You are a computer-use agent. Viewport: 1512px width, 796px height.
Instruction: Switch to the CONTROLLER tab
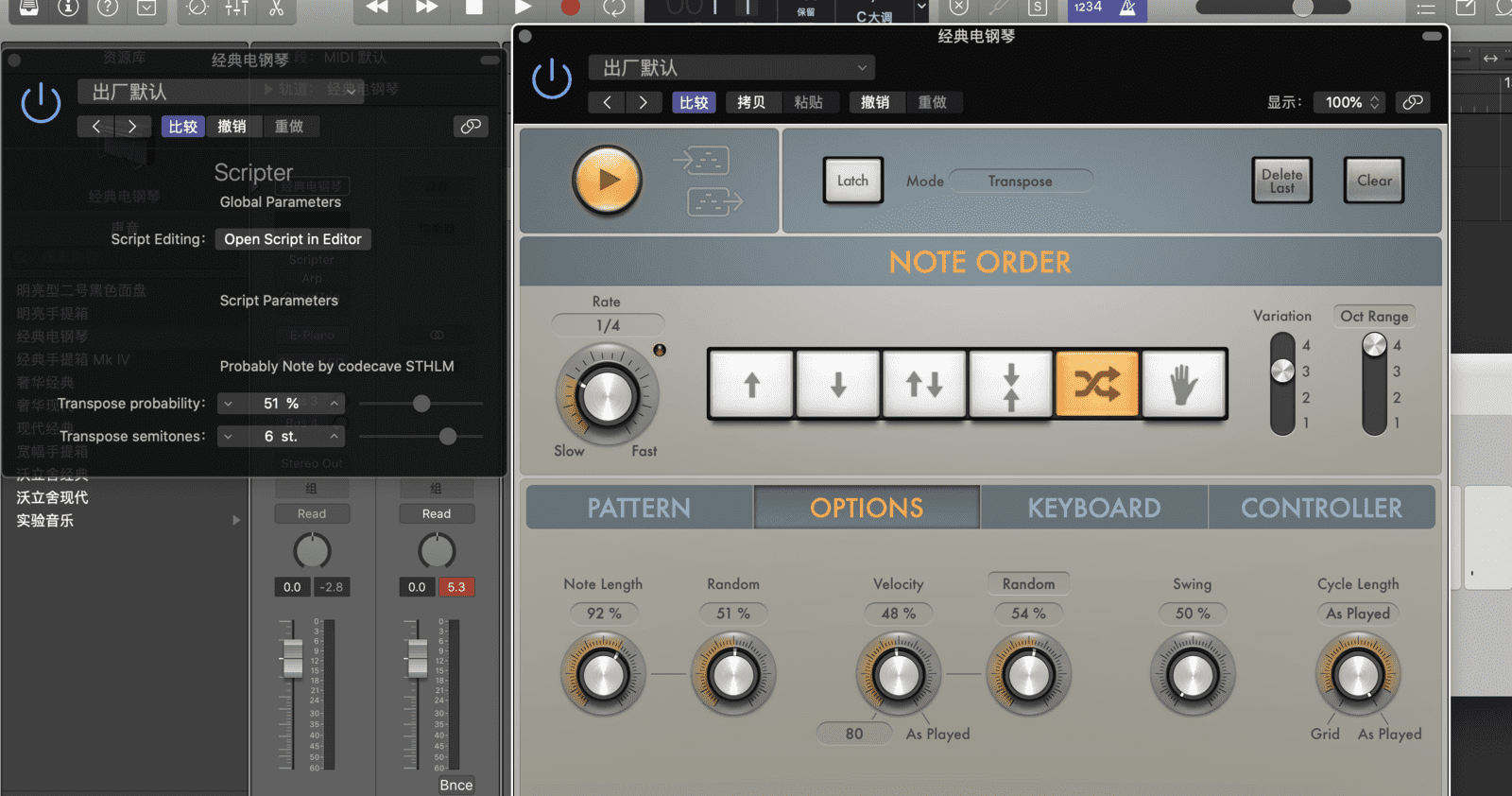1322,508
